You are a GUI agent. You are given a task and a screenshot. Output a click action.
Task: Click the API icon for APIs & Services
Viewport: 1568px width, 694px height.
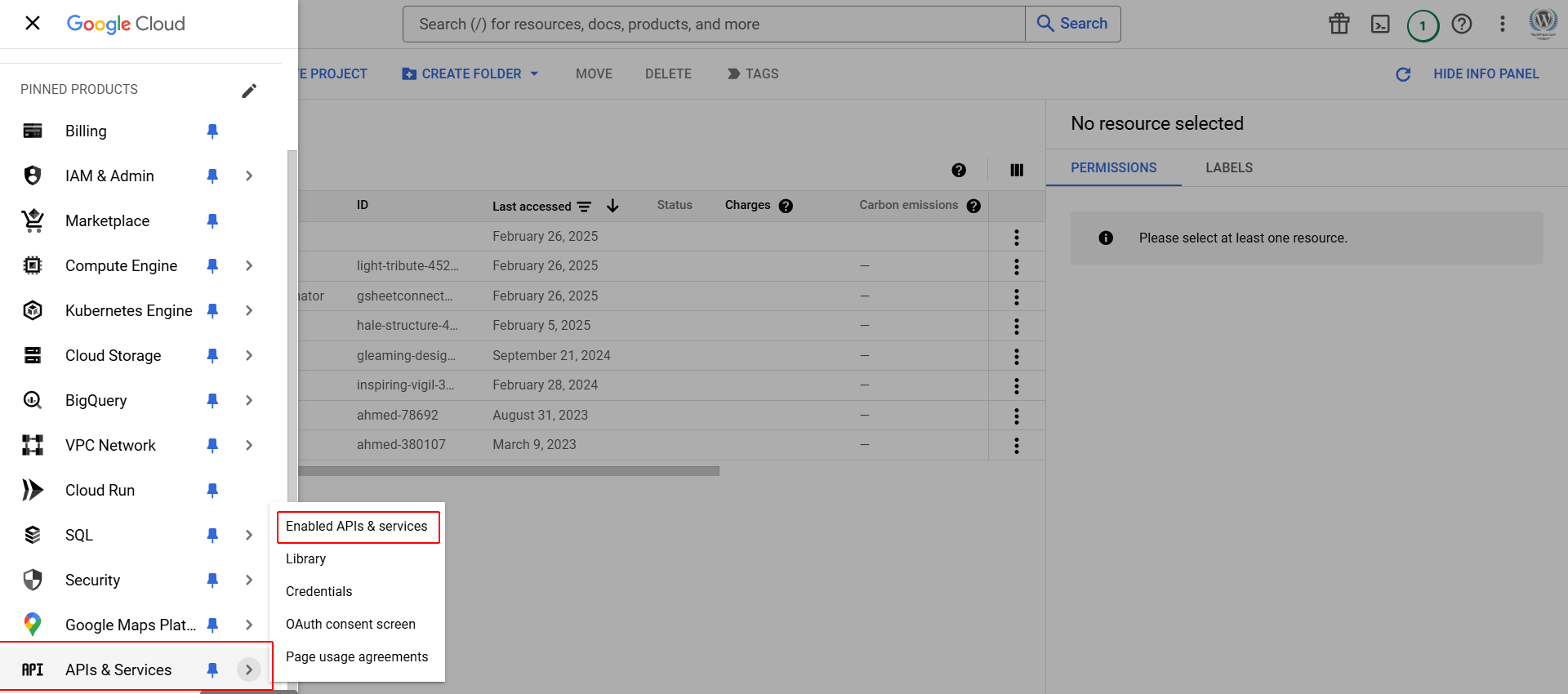[33, 670]
